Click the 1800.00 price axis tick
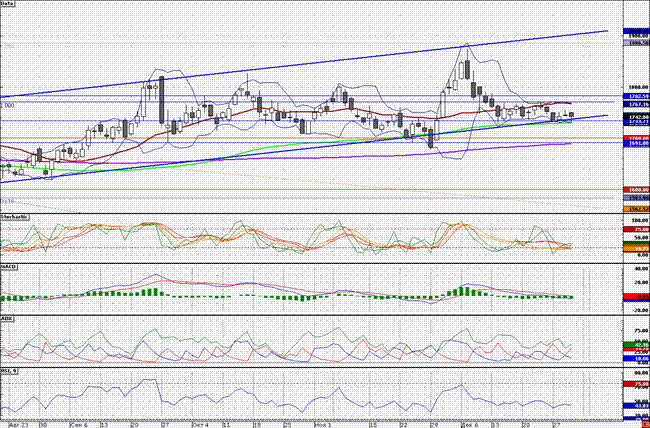650x428 pixels. click(x=636, y=87)
